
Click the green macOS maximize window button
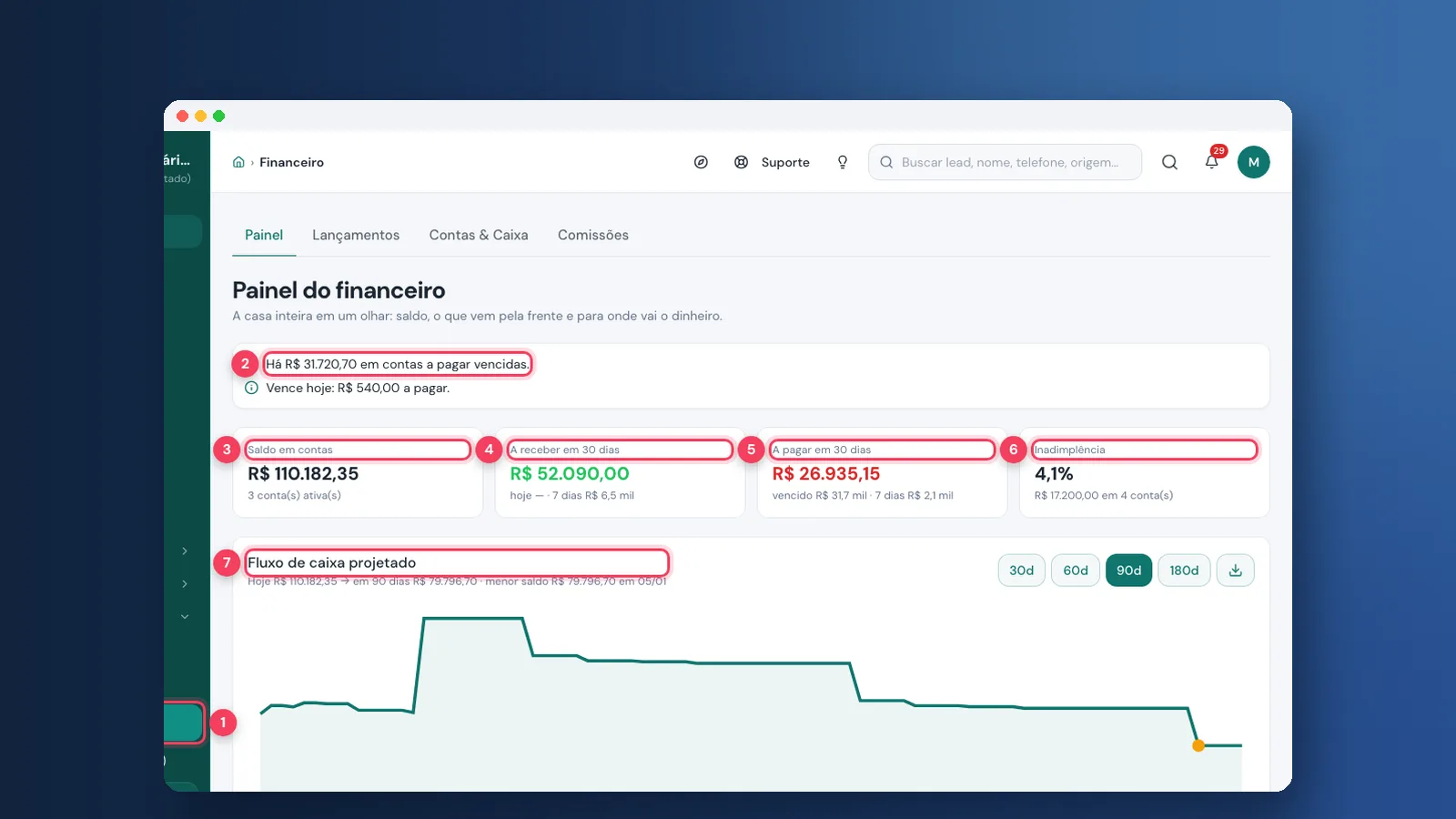tap(218, 116)
